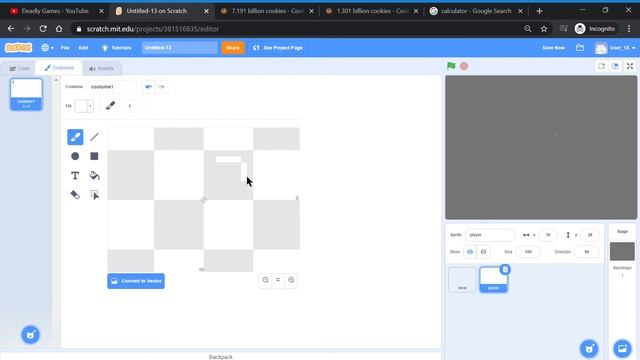640x360 pixels.
Task: Click the project title field
Action: (179, 48)
